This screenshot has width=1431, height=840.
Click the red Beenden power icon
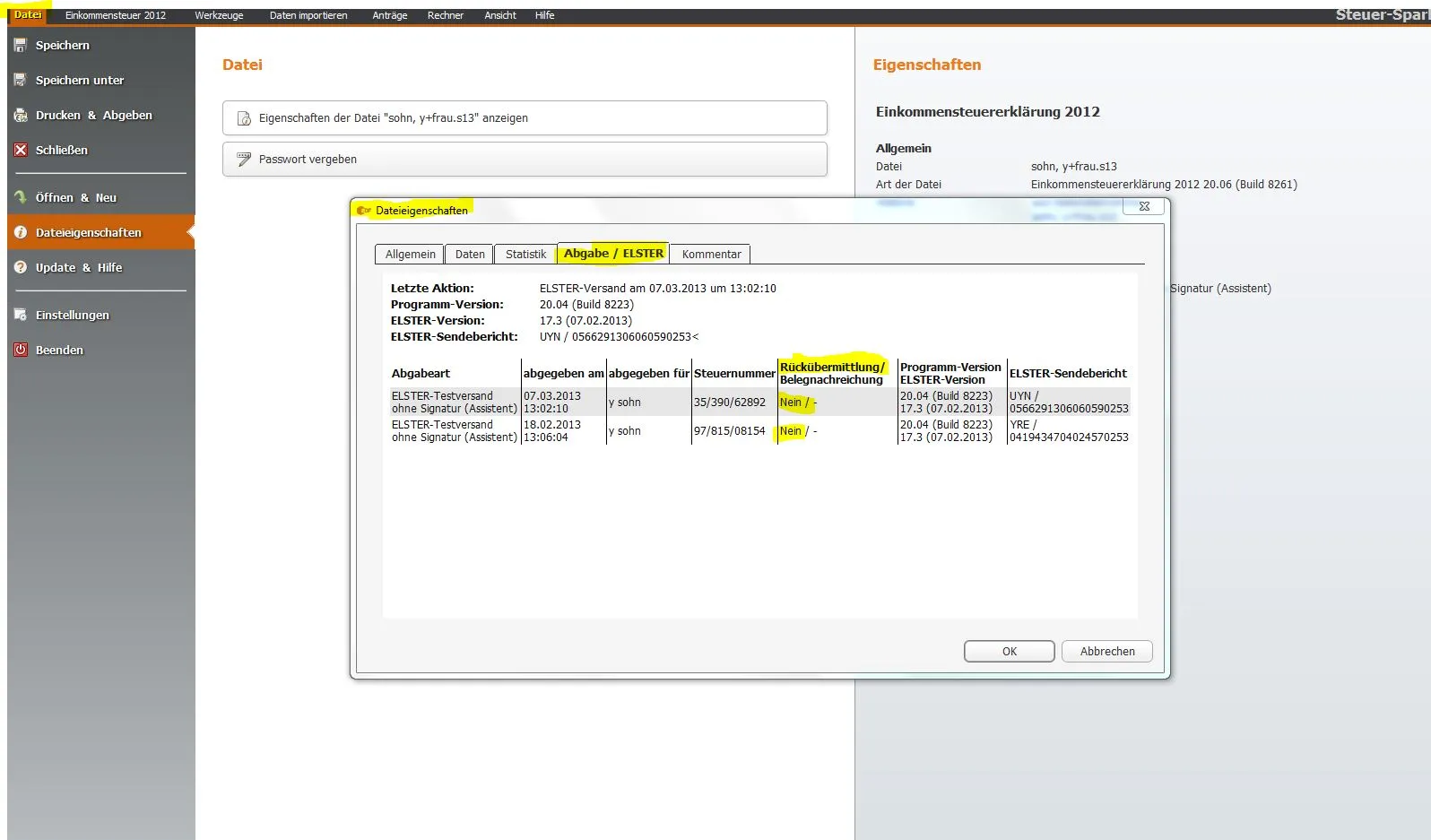21,350
